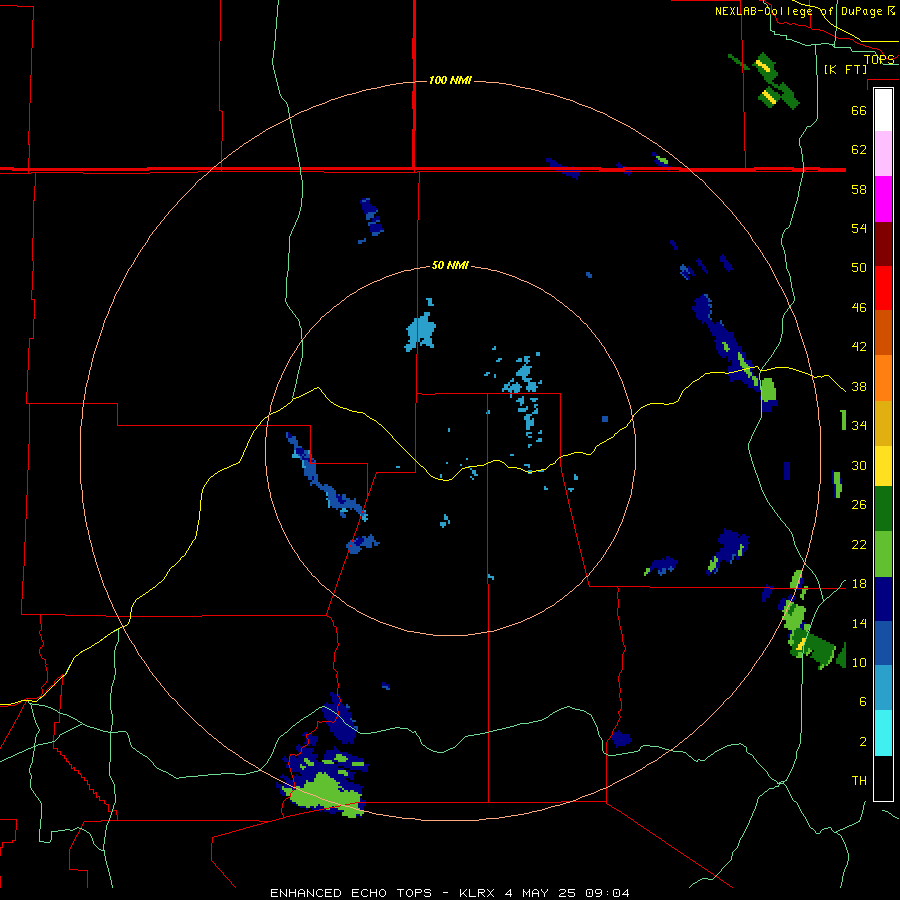Click the yellow legend swatch
Screen dimensions: 900x900
pos(883,466)
